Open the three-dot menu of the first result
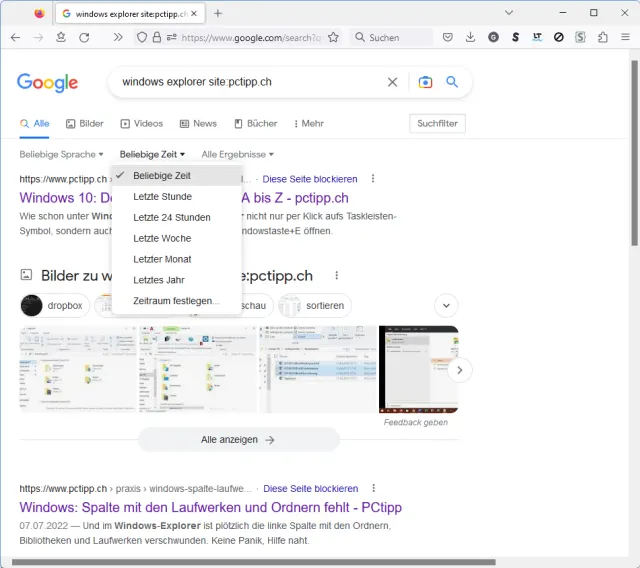This screenshot has height=568, width=640. pyautogui.click(x=373, y=179)
